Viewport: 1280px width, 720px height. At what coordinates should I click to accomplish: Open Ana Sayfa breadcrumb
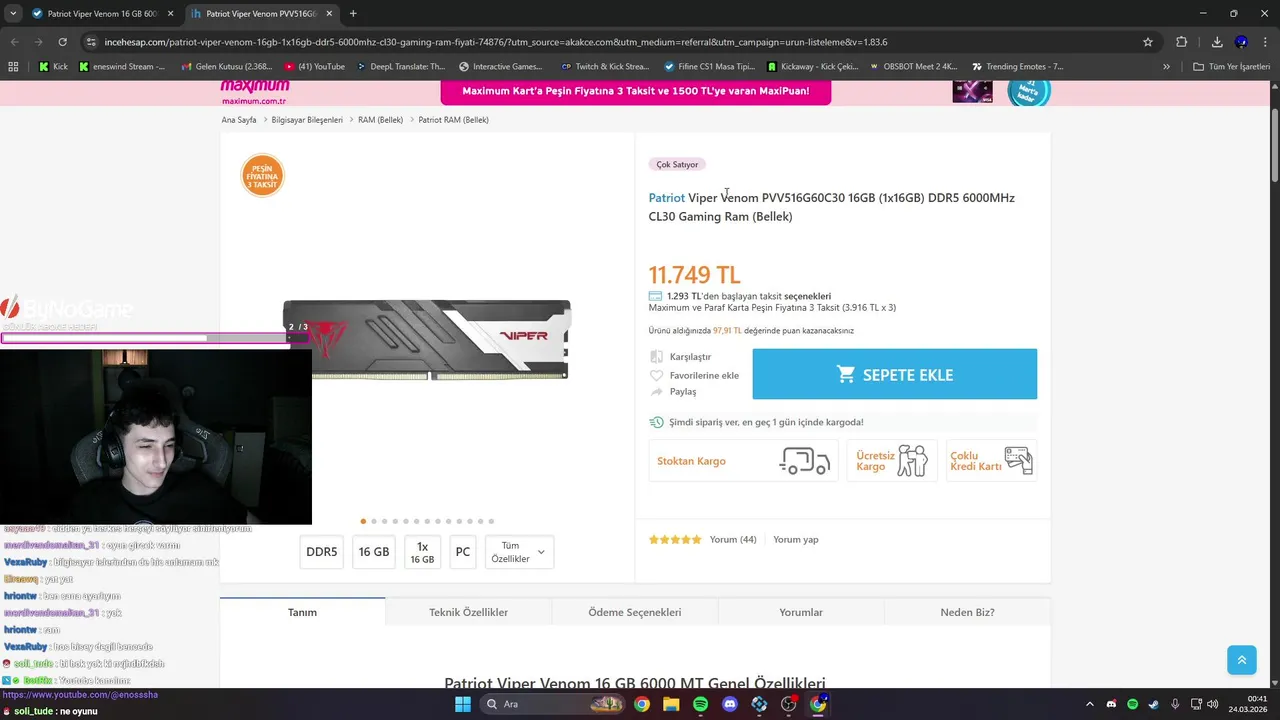[x=239, y=120]
